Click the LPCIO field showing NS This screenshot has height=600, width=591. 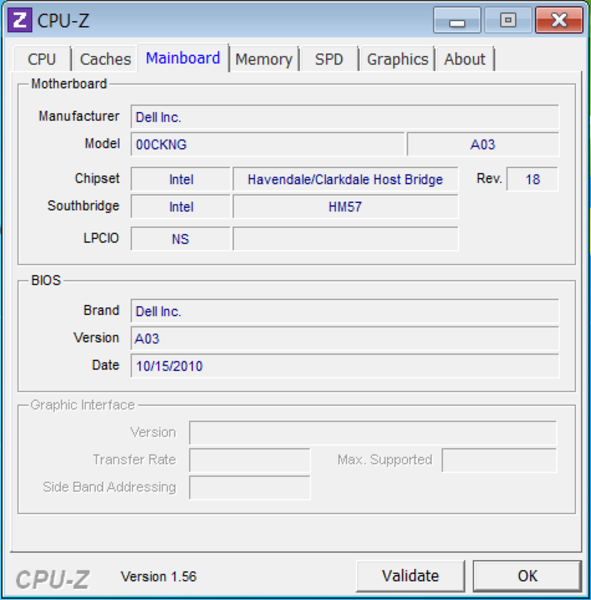[x=181, y=239]
